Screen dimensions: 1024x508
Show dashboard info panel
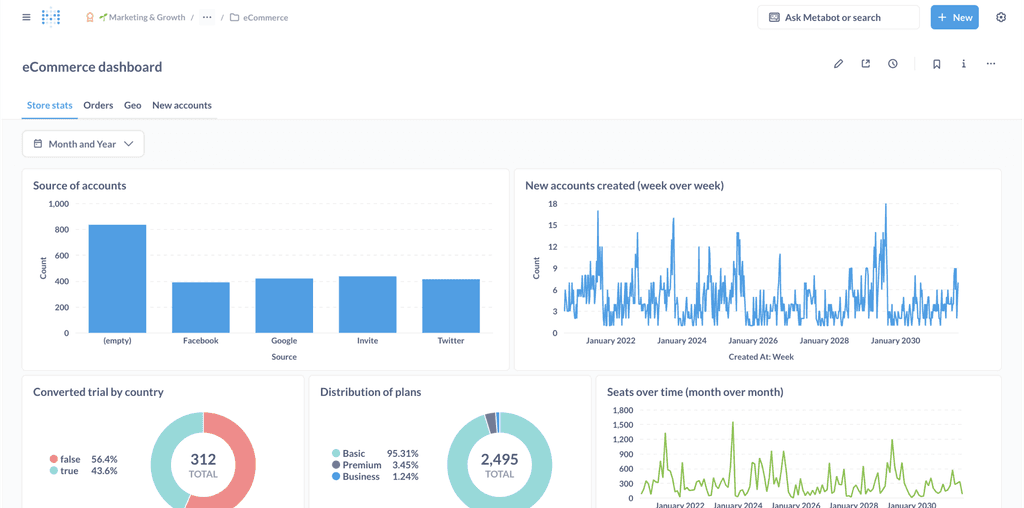point(964,64)
